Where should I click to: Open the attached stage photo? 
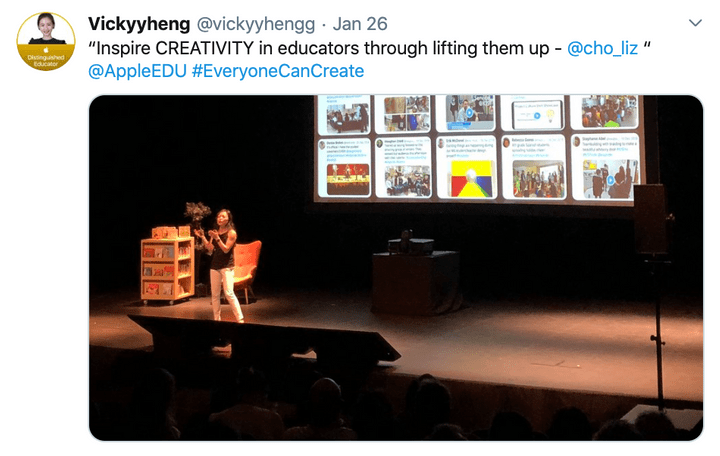tap(396, 268)
